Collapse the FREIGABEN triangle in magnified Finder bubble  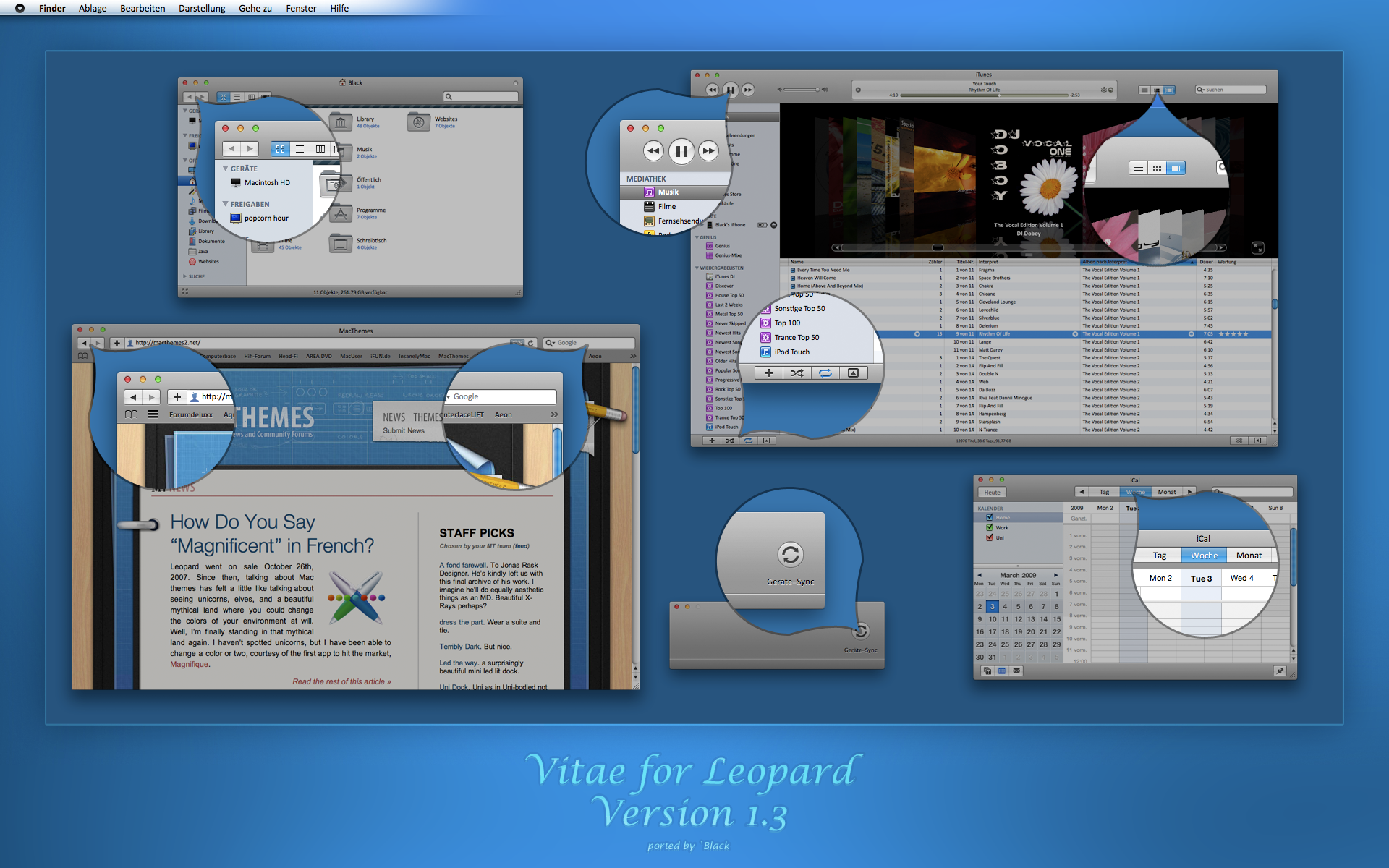[225, 204]
